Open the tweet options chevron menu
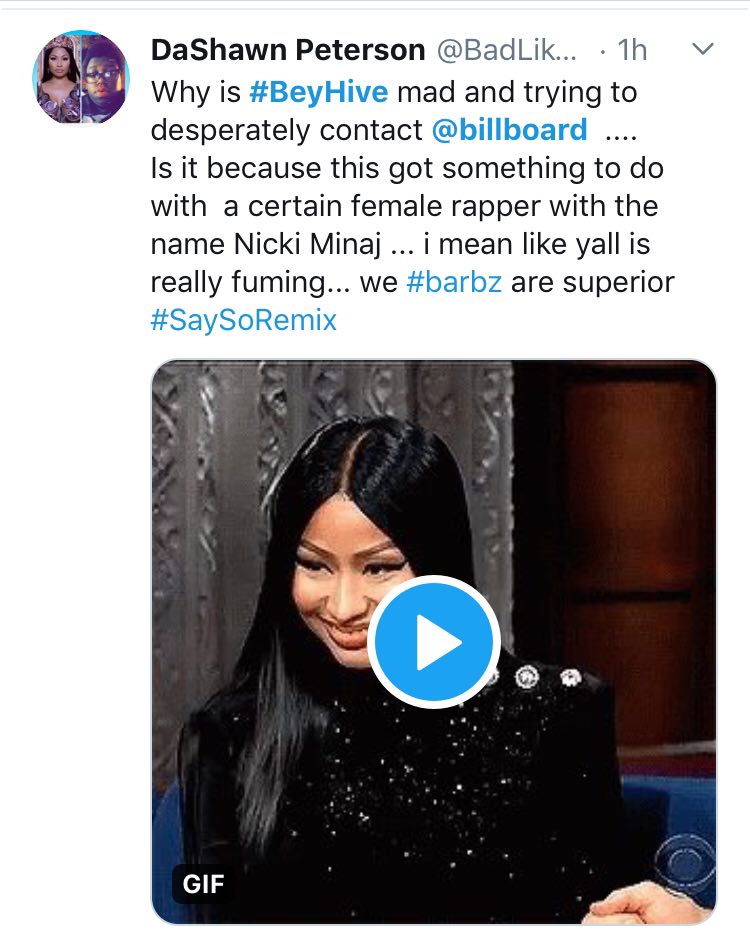The image size is (750, 931). (703, 49)
